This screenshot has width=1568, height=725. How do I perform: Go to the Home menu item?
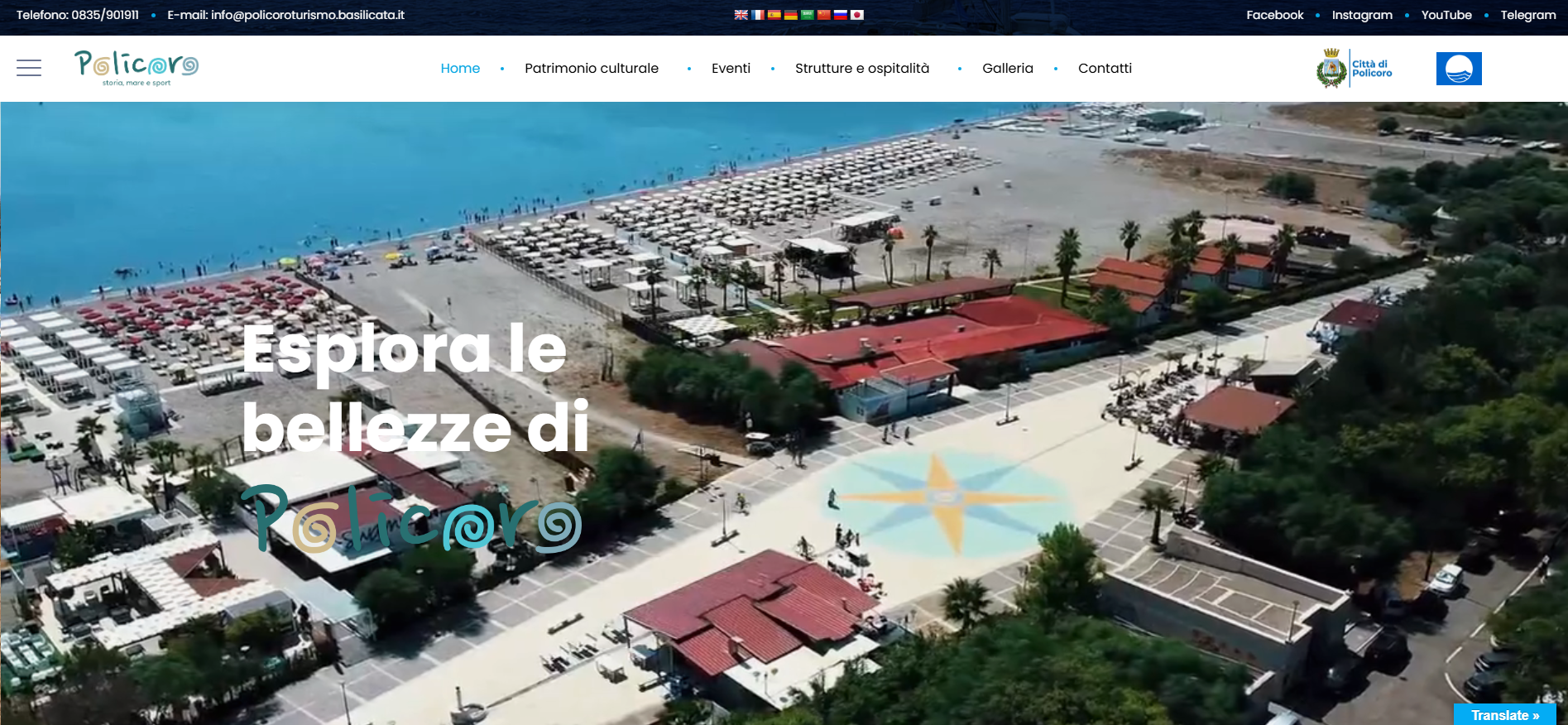point(460,68)
